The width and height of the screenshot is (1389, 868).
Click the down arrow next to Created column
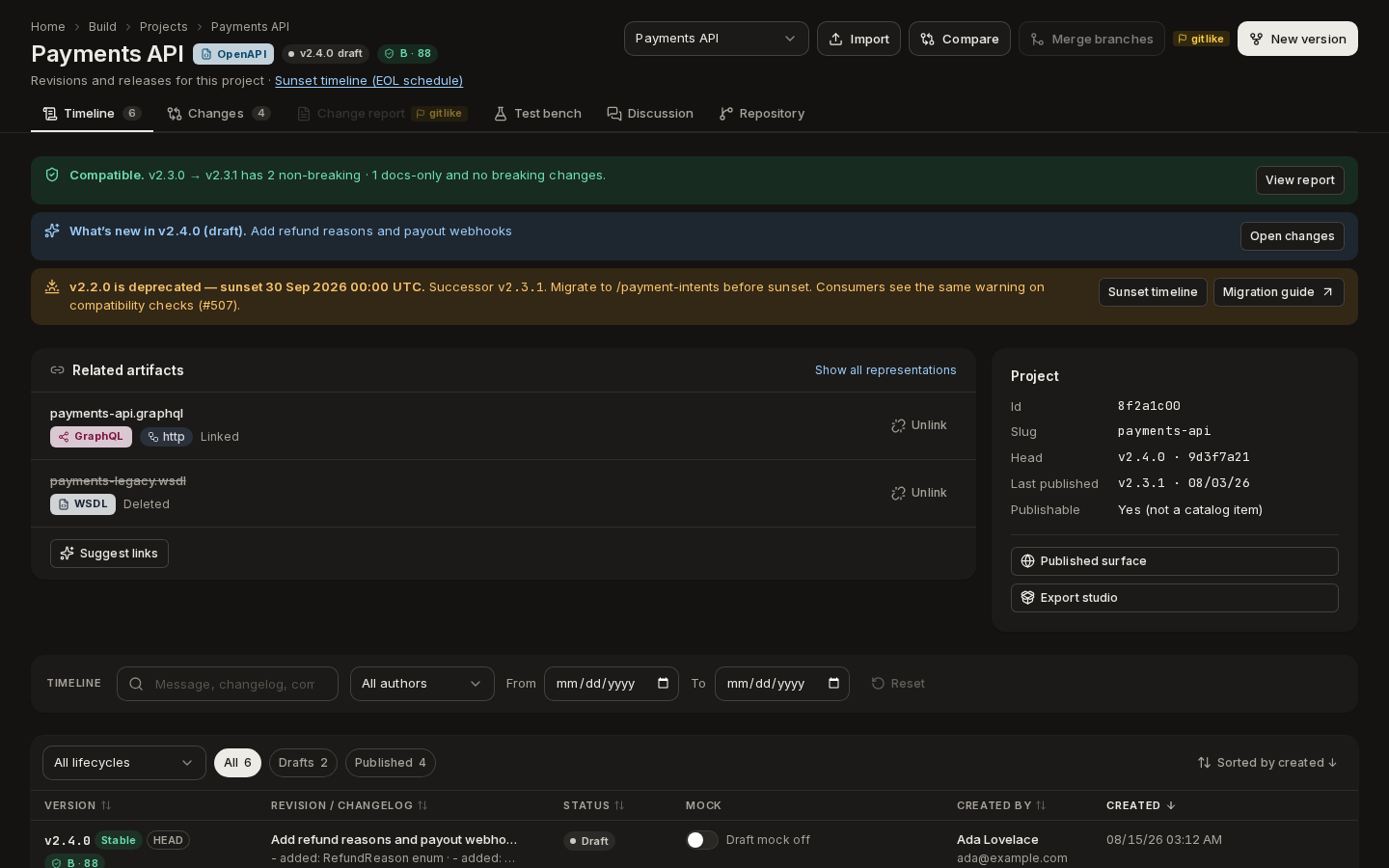[x=1171, y=805]
